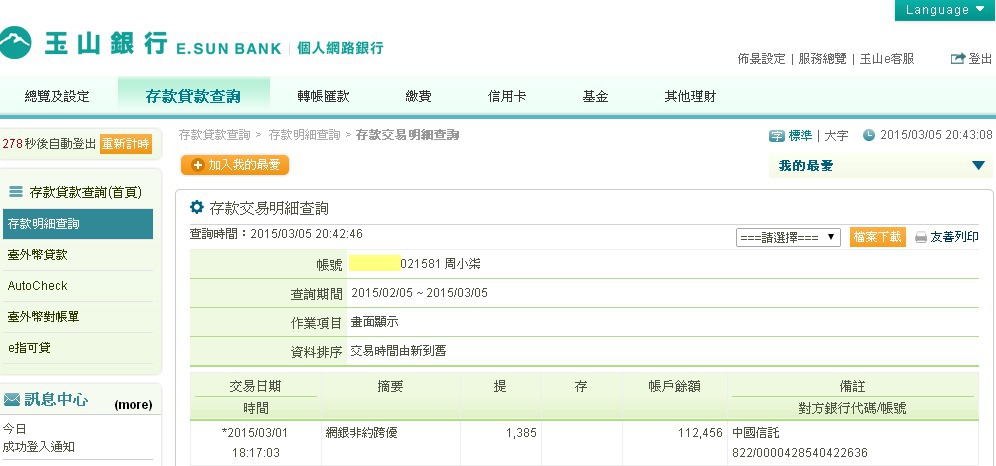Click the 交易日期 column header
This screenshot has height=466, width=996.
[x=255, y=387]
